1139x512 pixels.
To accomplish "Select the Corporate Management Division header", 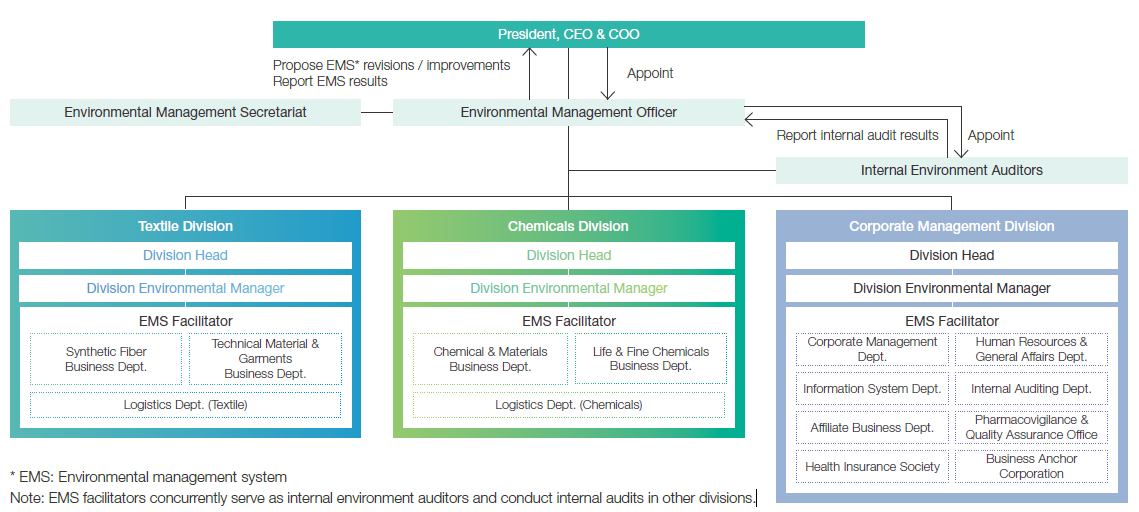I will pos(951,226).
